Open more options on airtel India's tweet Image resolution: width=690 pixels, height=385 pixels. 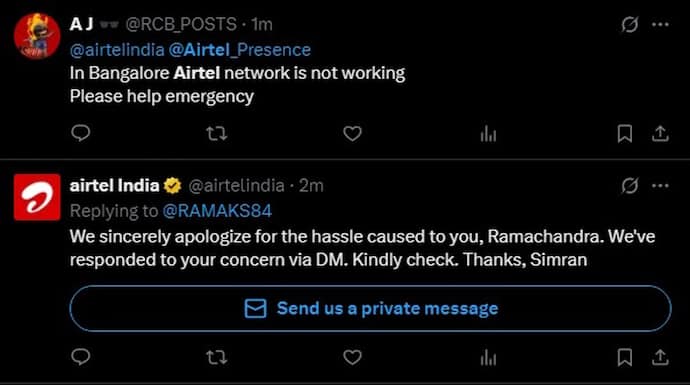(661, 186)
